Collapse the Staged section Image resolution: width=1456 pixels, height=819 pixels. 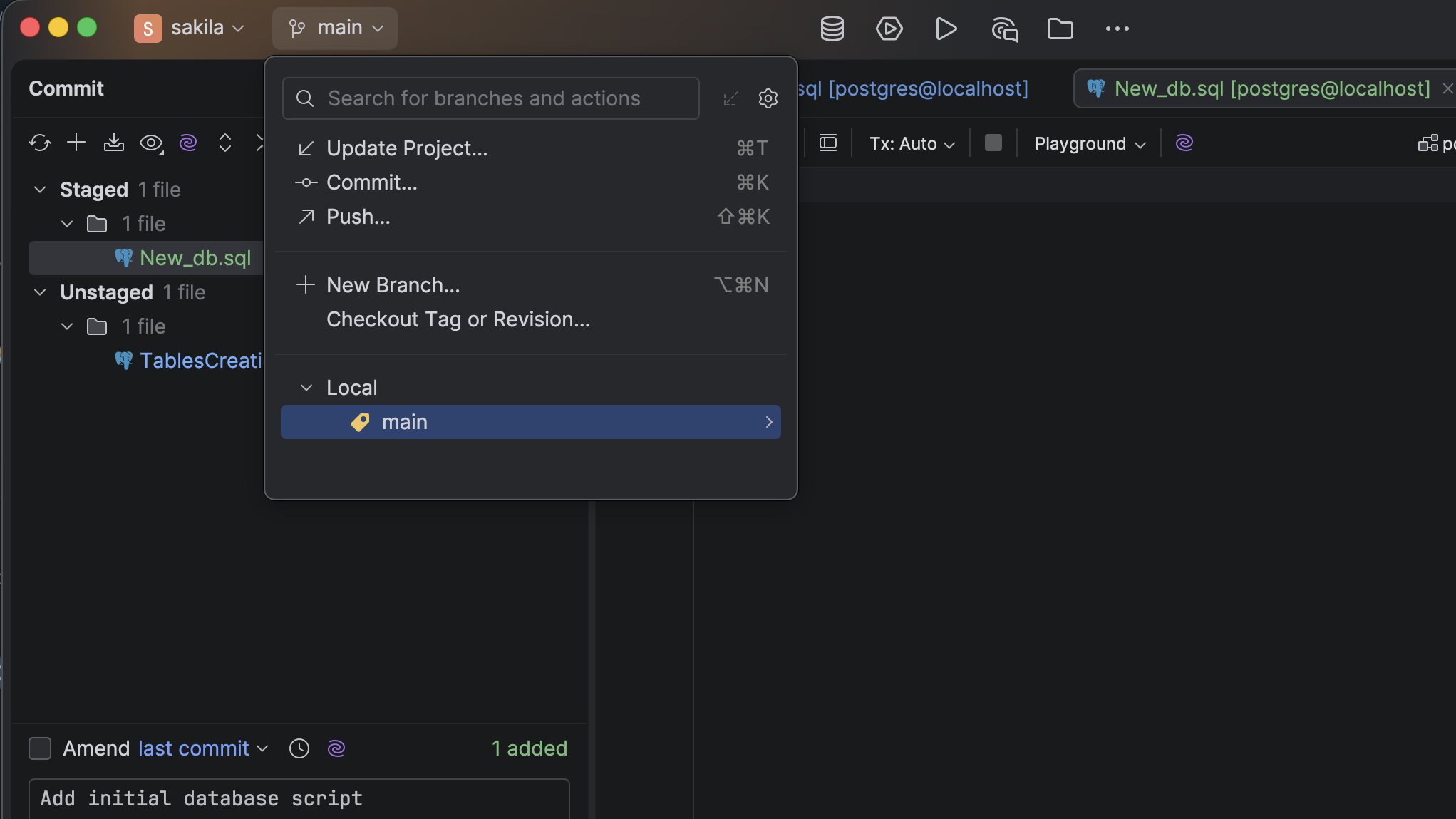[40, 190]
